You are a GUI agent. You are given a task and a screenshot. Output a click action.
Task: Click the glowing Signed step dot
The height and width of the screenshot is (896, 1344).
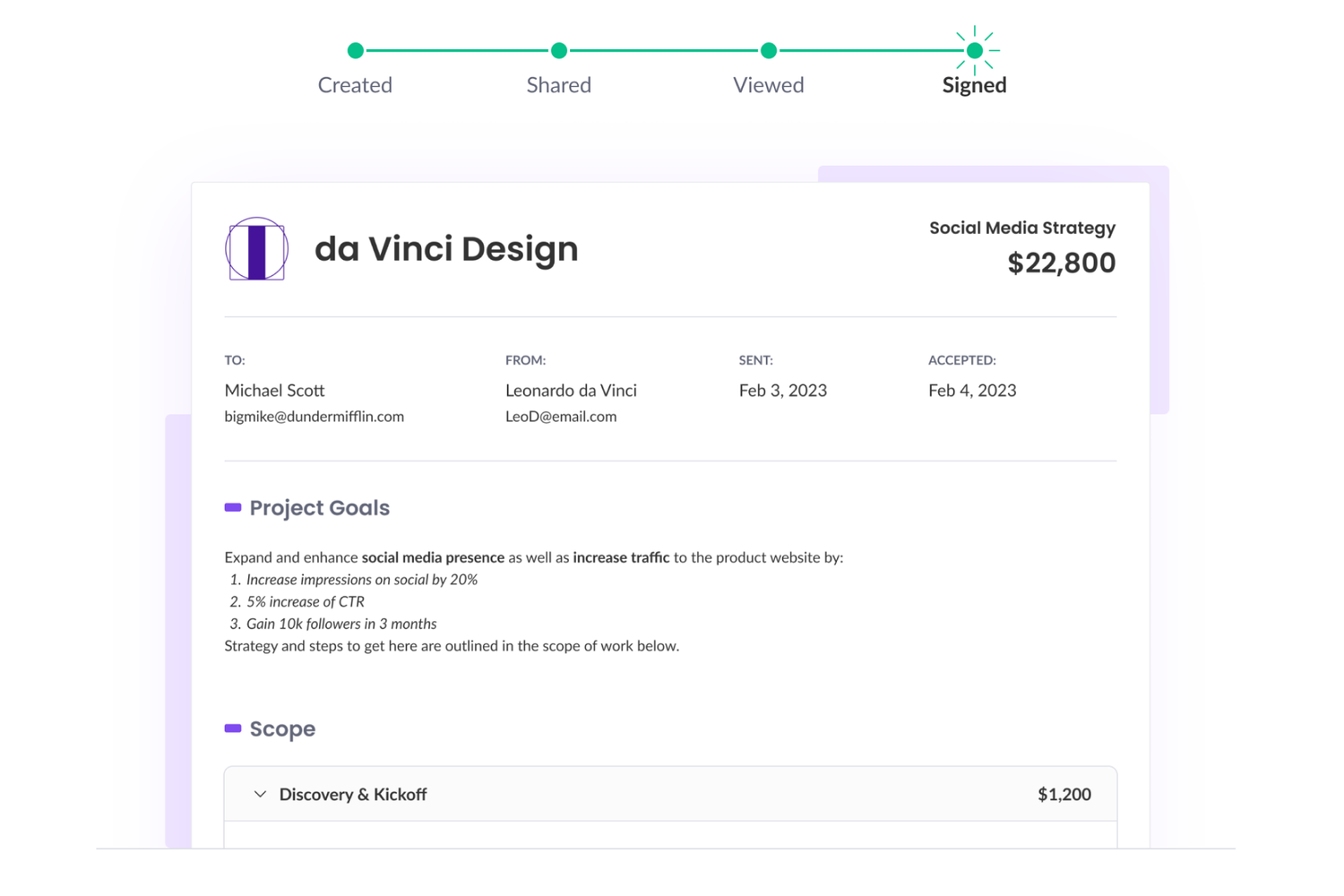(975, 51)
